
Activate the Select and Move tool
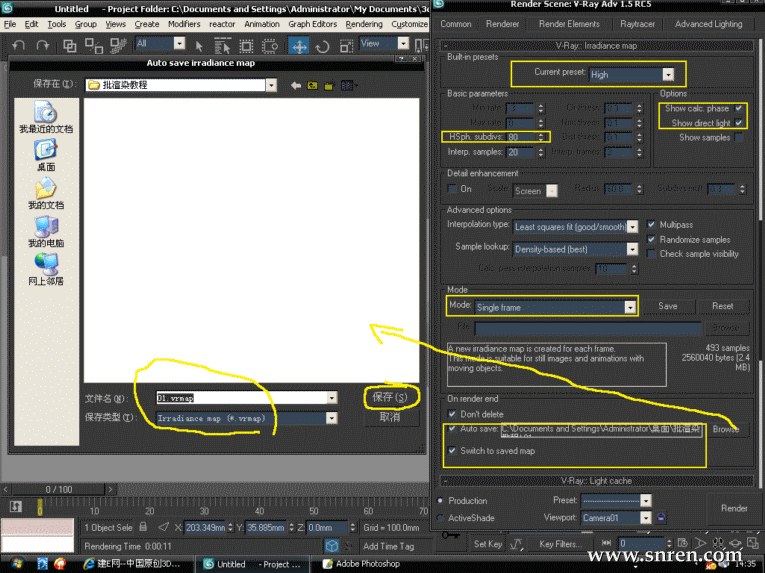pos(299,46)
